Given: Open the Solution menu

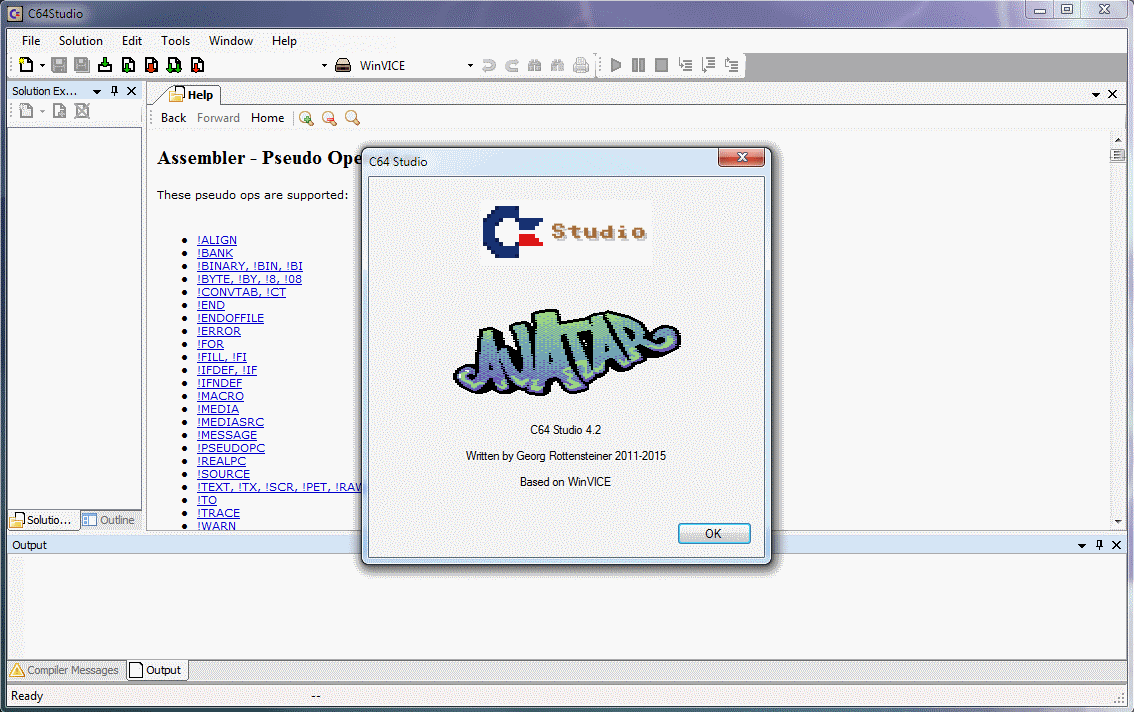Looking at the screenshot, I should [x=80, y=41].
